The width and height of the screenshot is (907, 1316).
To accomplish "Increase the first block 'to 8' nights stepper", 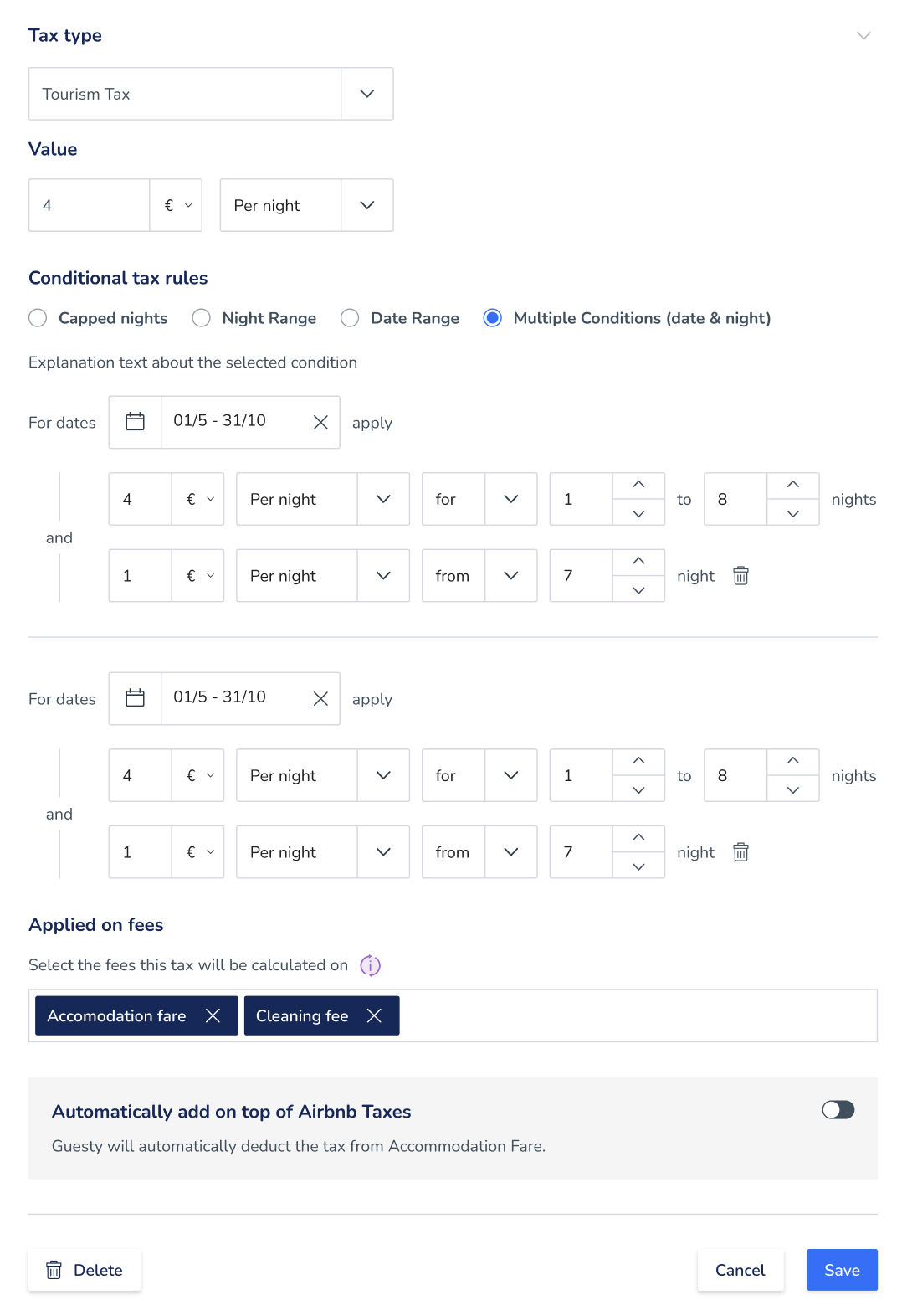I will (x=793, y=486).
